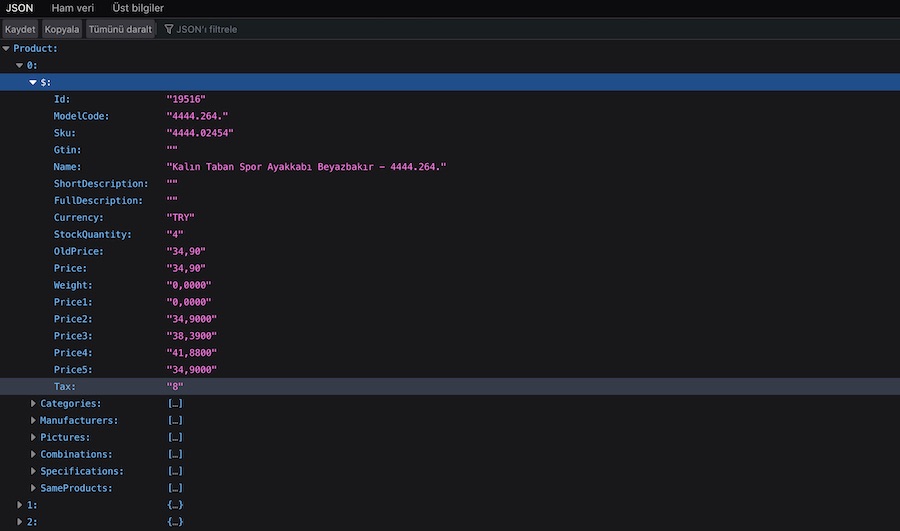Select the Price4 value "41,8800"

(192, 353)
